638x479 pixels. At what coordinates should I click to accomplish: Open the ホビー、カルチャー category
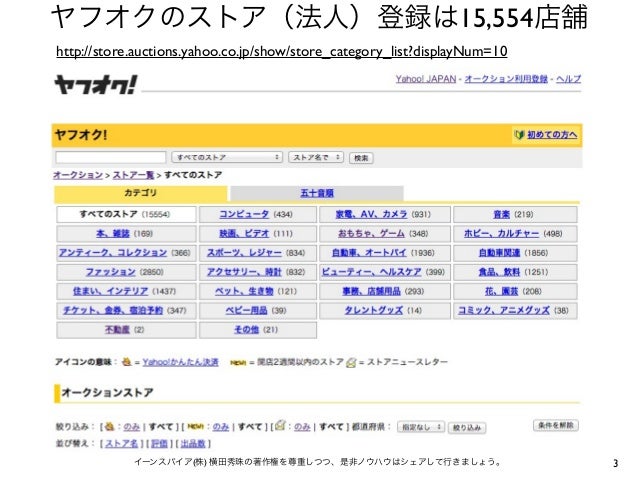point(501,234)
